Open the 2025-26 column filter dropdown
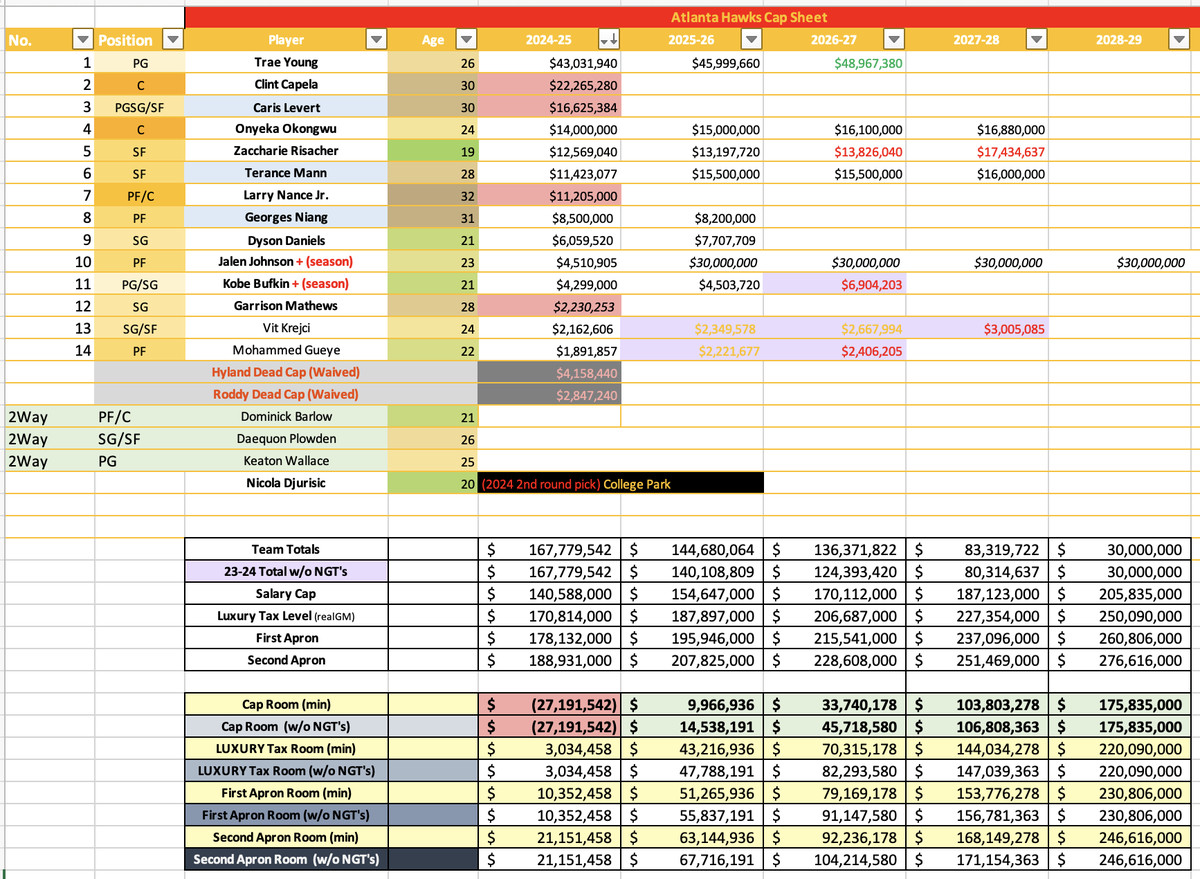 coord(750,40)
